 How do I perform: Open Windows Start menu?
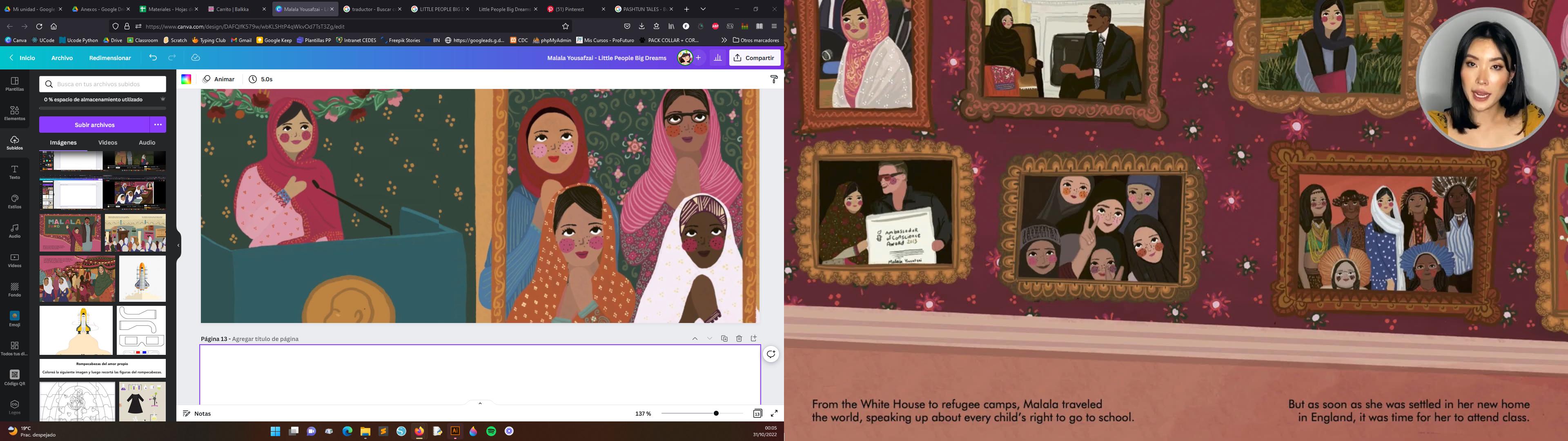[x=275, y=431]
